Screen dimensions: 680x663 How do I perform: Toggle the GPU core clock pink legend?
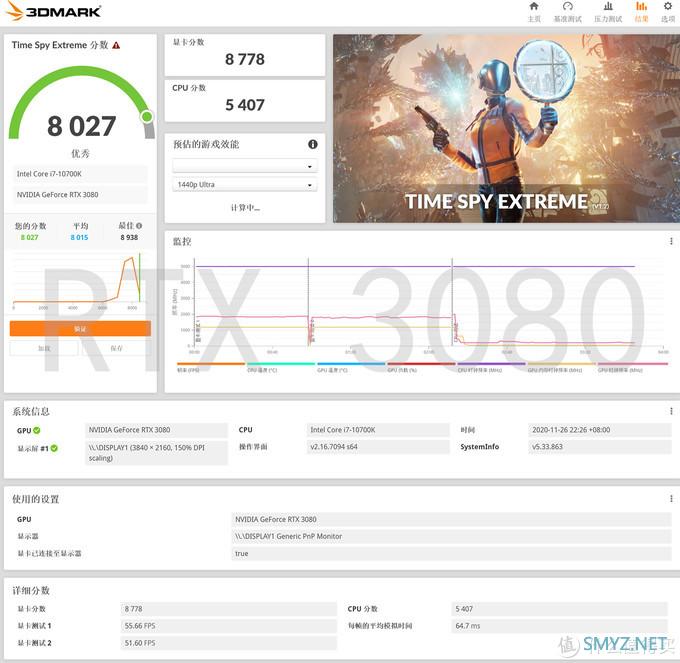[632, 367]
